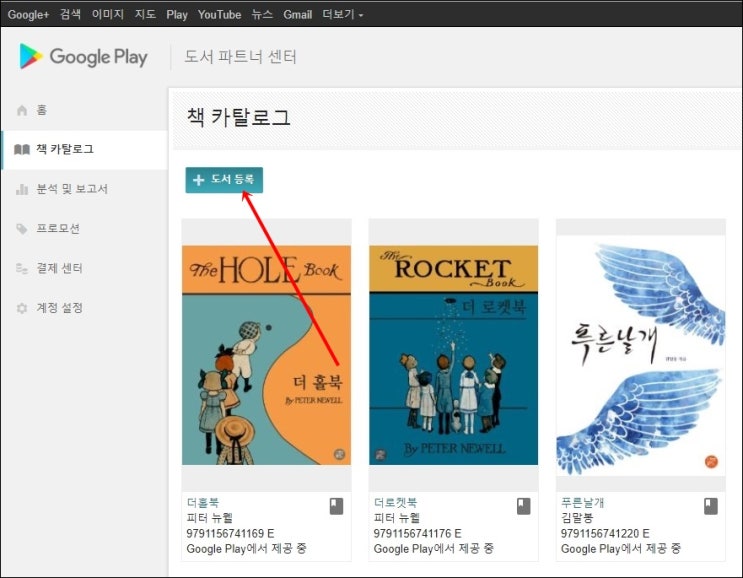Click the Google Play logo

(x=83, y=56)
